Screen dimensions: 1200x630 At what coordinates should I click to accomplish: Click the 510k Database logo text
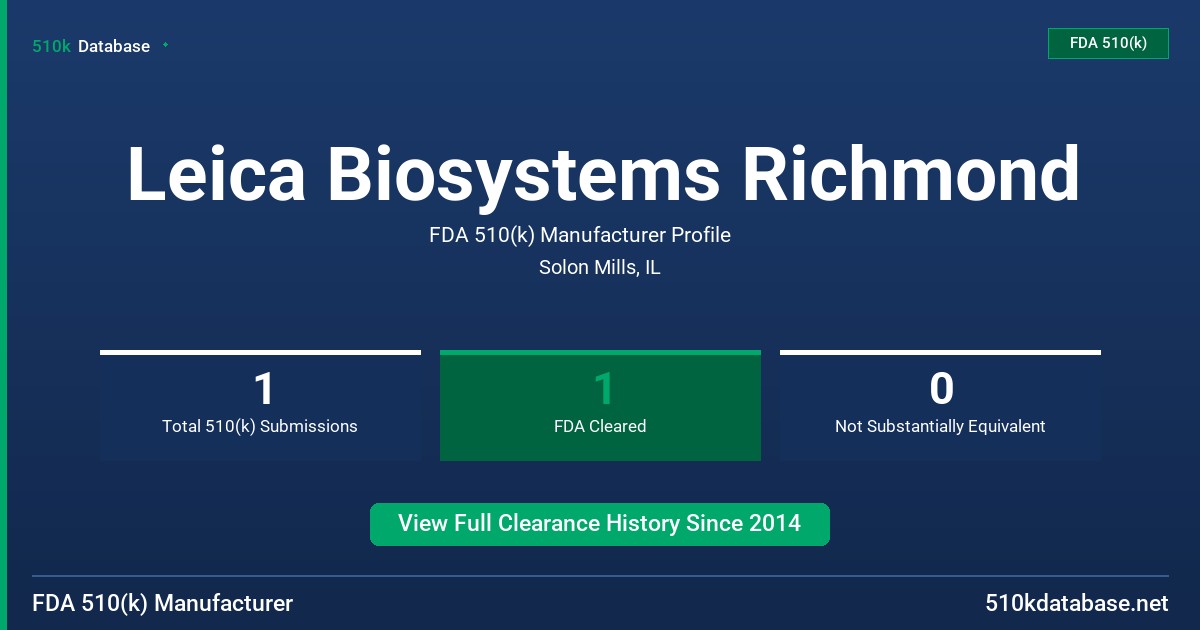click(91, 46)
